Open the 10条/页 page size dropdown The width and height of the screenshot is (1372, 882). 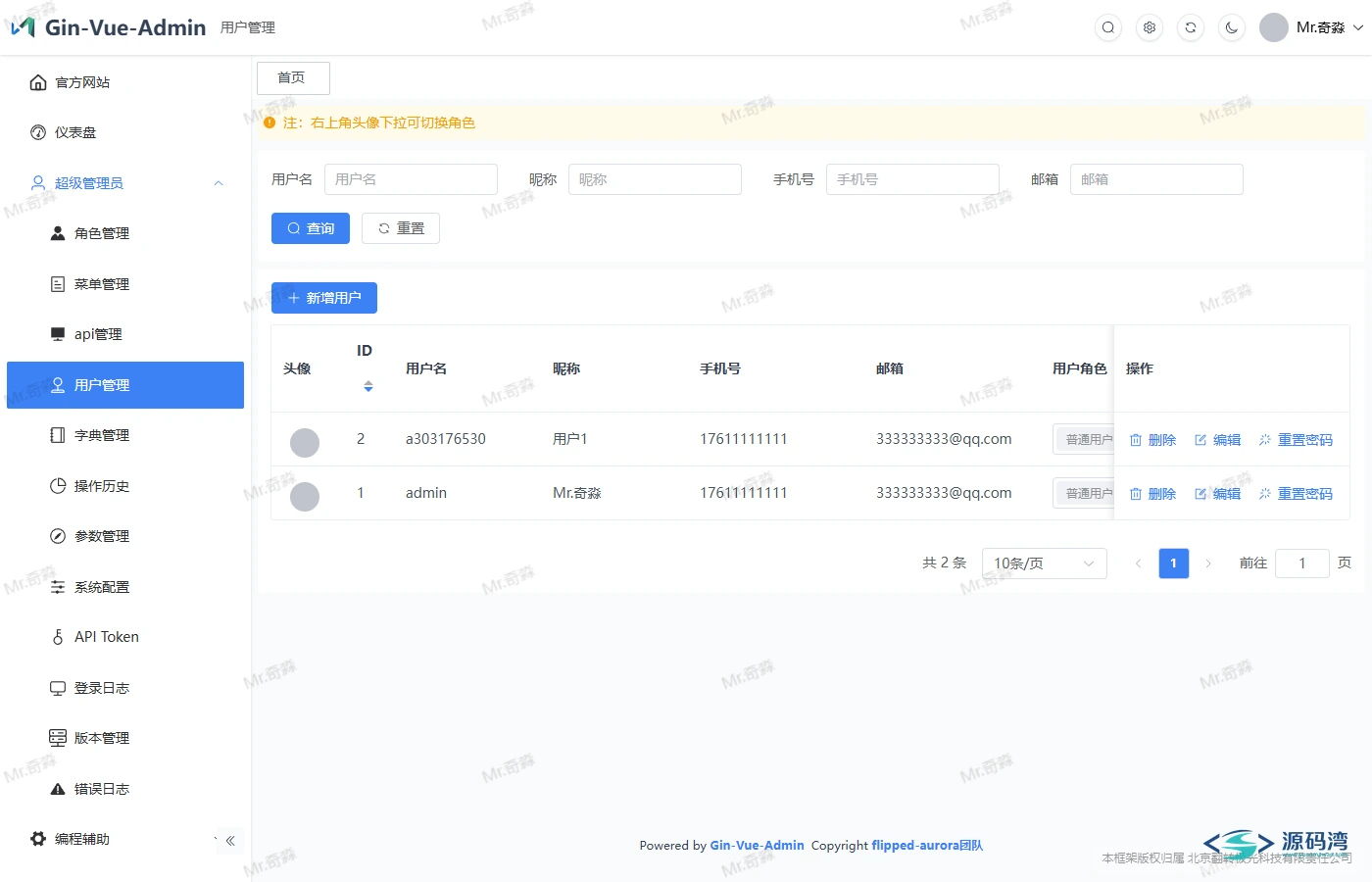click(1045, 563)
